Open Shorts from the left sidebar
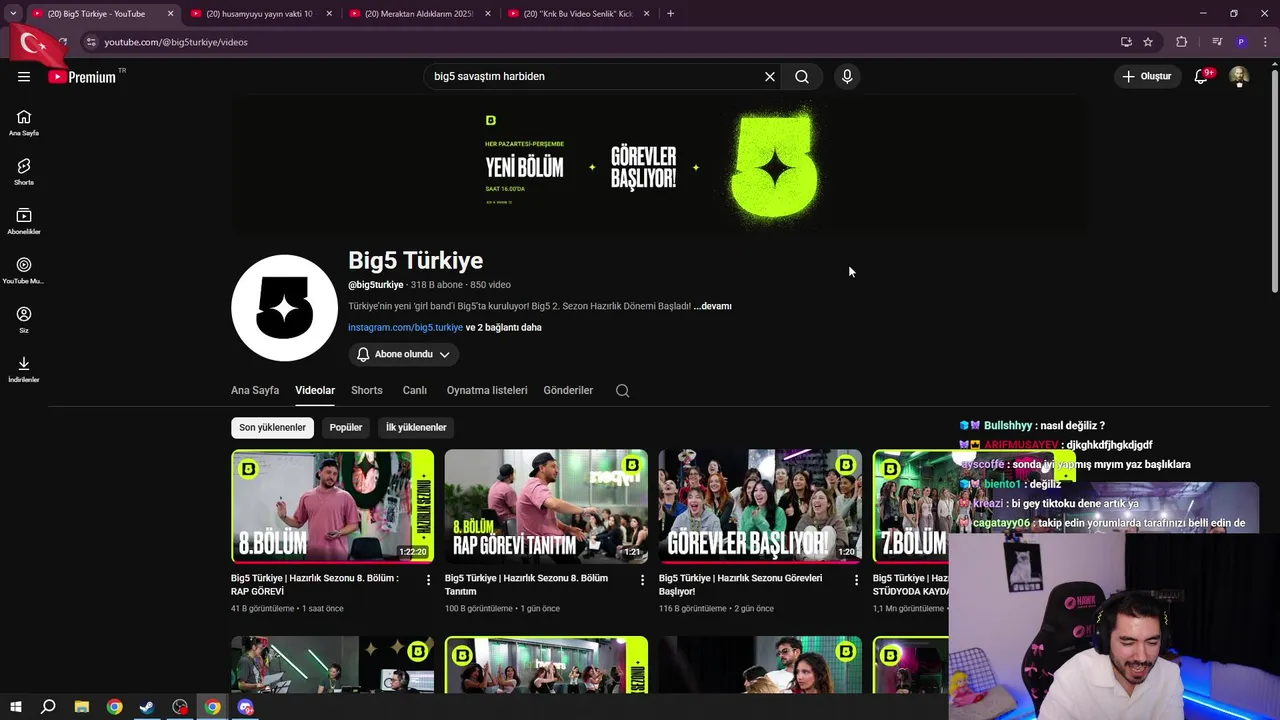Screen dimensions: 1280x720 tap(24, 172)
